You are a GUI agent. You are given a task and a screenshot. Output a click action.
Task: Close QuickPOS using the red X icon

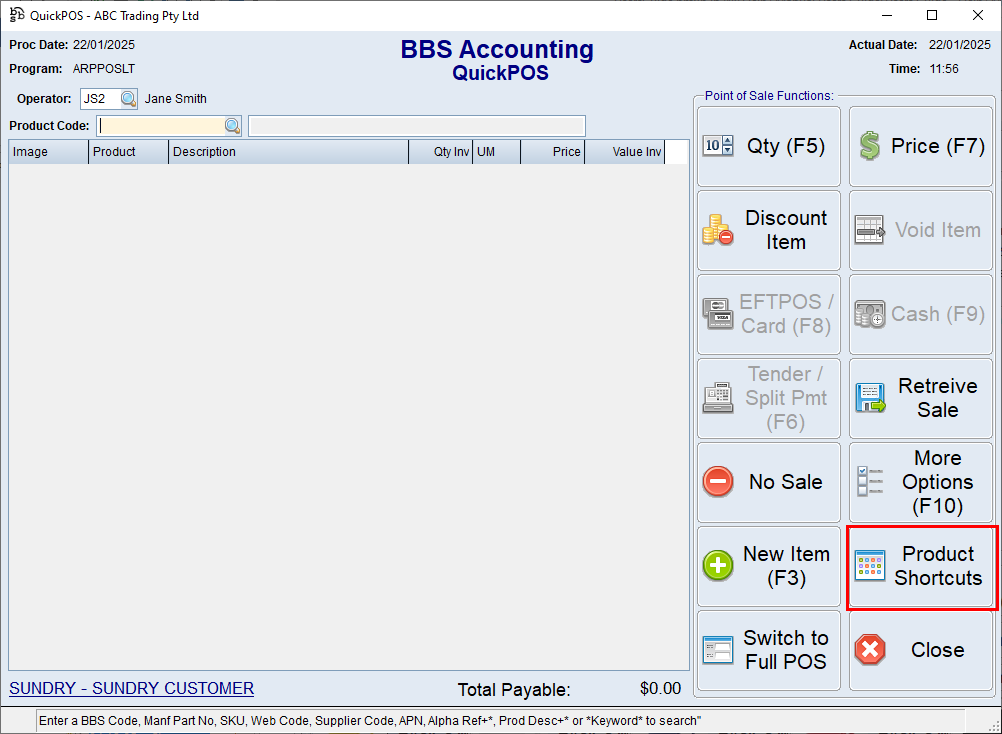(869, 650)
